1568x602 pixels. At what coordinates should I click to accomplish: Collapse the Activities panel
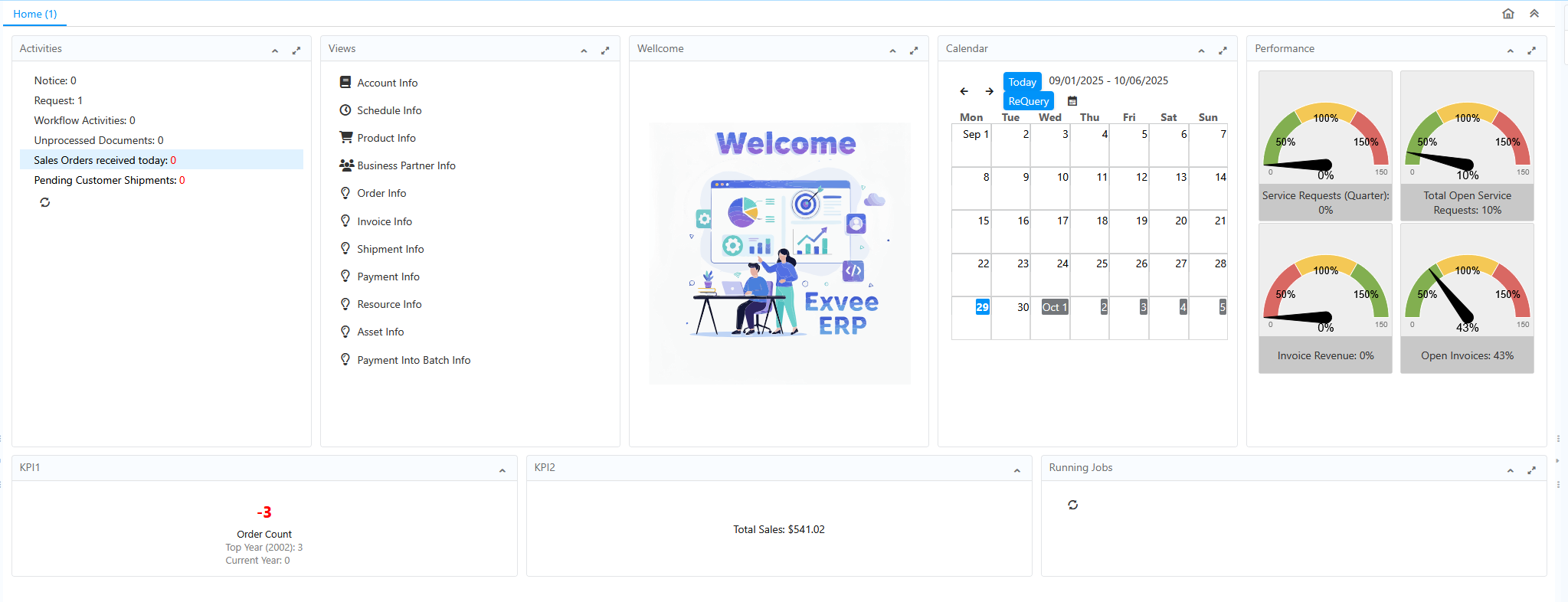(275, 51)
